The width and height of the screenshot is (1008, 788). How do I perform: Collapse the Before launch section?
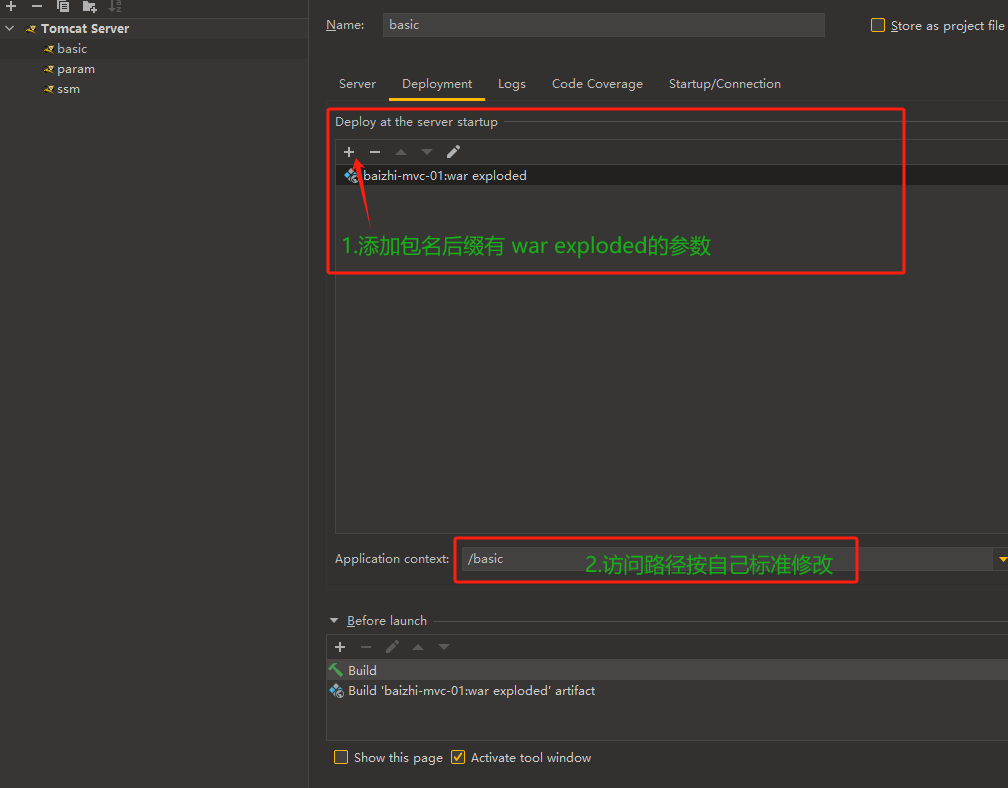click(x=334, y=621)
